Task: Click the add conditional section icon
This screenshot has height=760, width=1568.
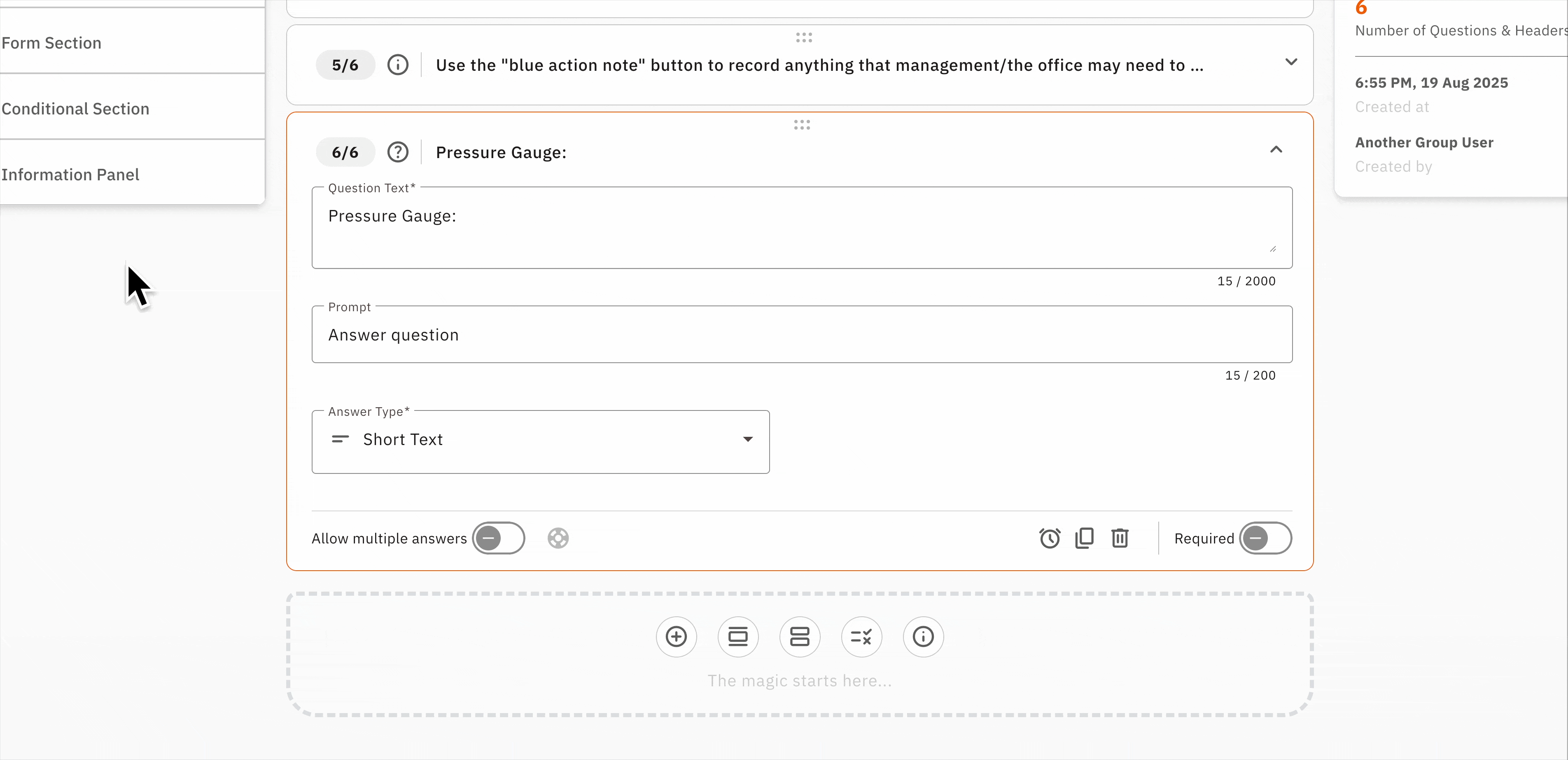Action: tap(861, 636)
